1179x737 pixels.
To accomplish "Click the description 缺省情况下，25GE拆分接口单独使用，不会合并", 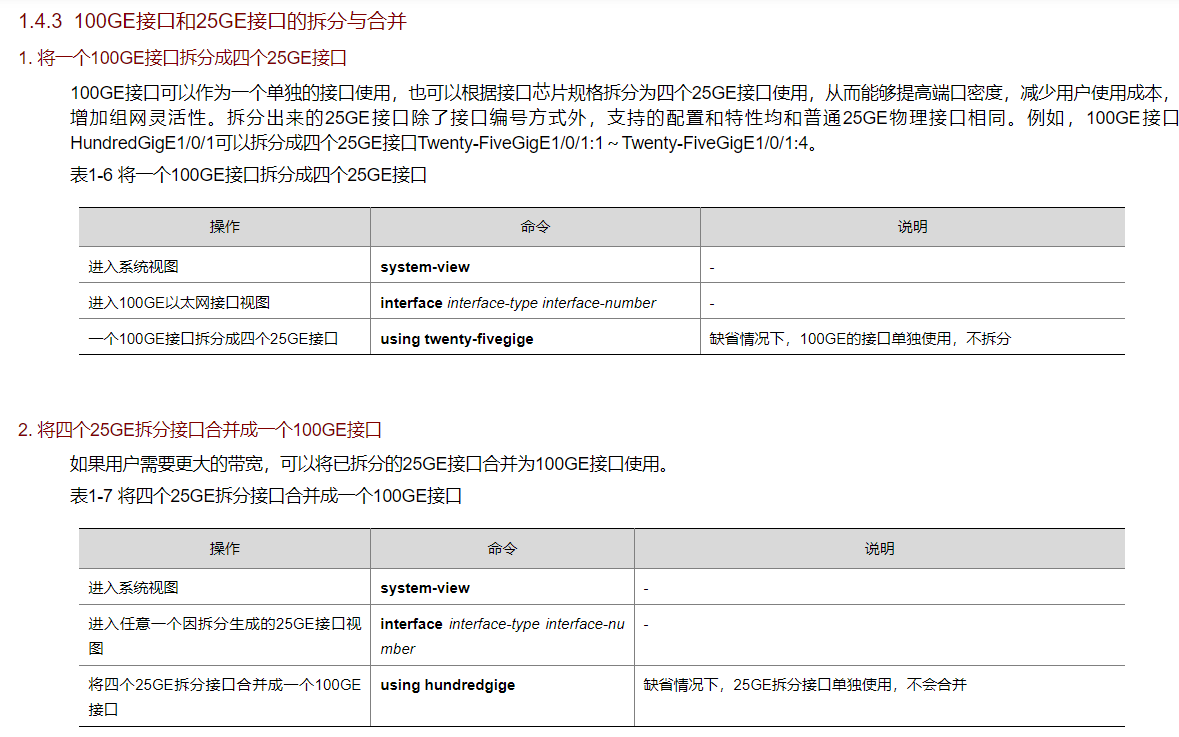I will [x=805, y=685].
